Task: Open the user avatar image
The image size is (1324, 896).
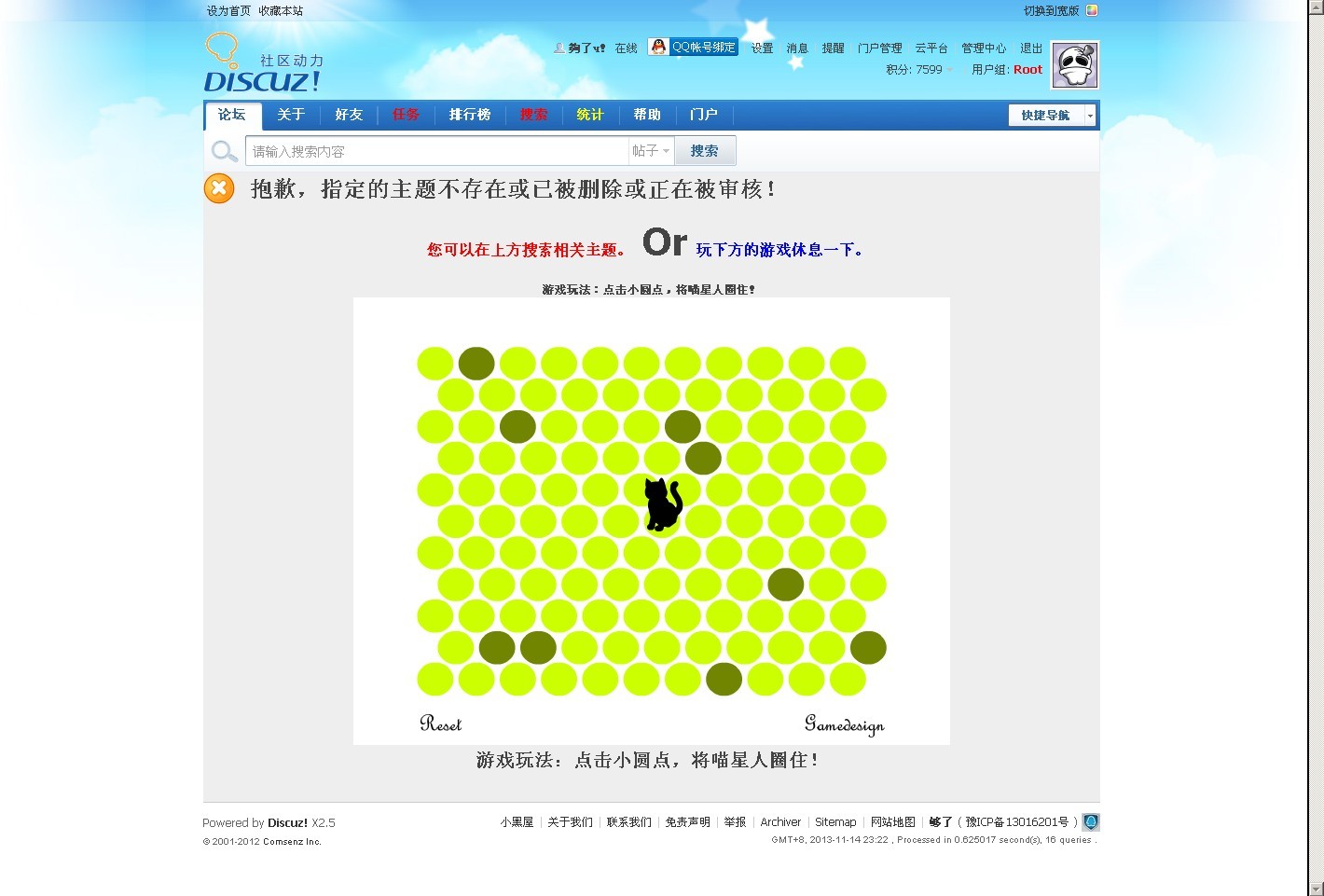Action: click(1075, 64)
